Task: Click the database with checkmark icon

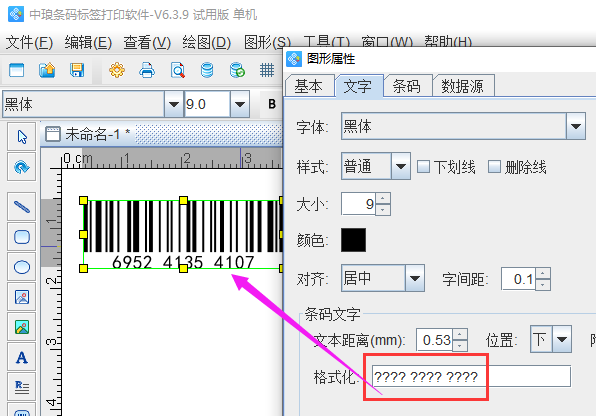Action: pyautogui.click(x=237, y=70)
